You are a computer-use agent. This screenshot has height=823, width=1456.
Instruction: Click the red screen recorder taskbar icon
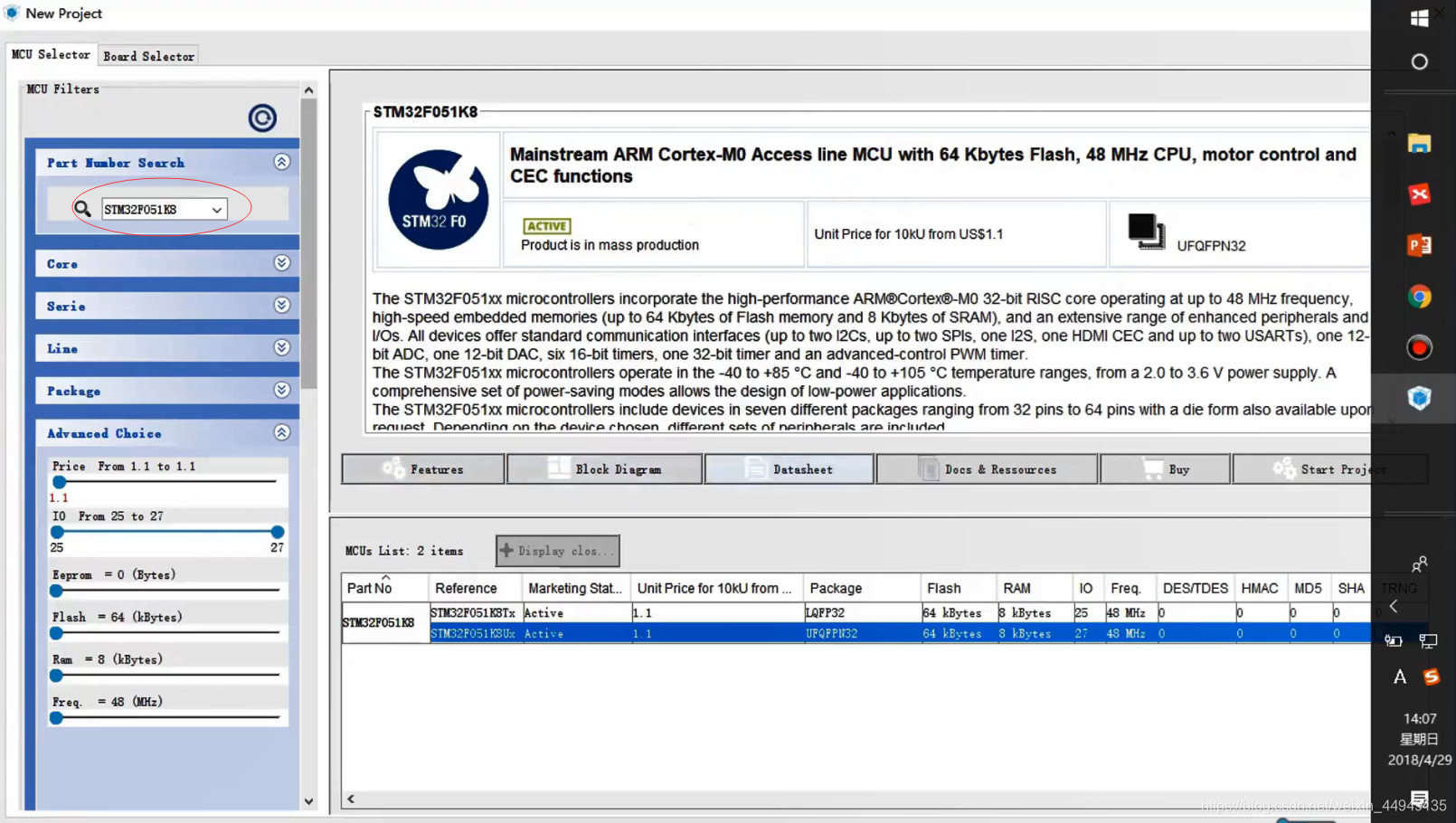point(1419,347)
